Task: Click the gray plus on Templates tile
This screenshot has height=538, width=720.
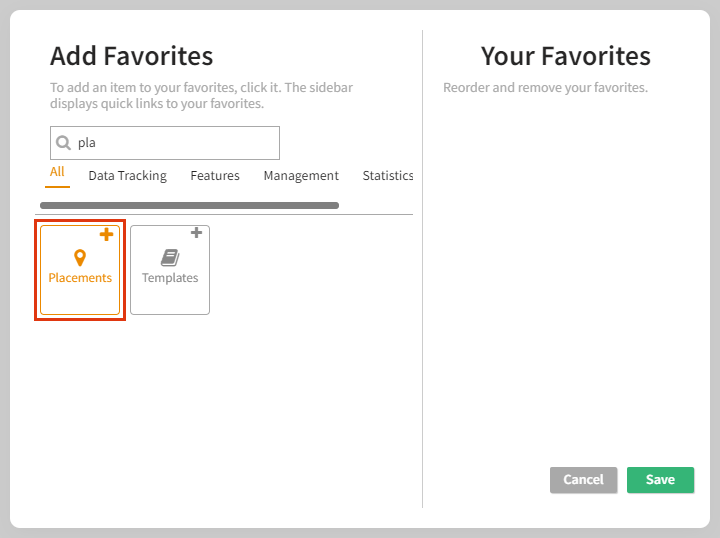Action: pos(196,234)
